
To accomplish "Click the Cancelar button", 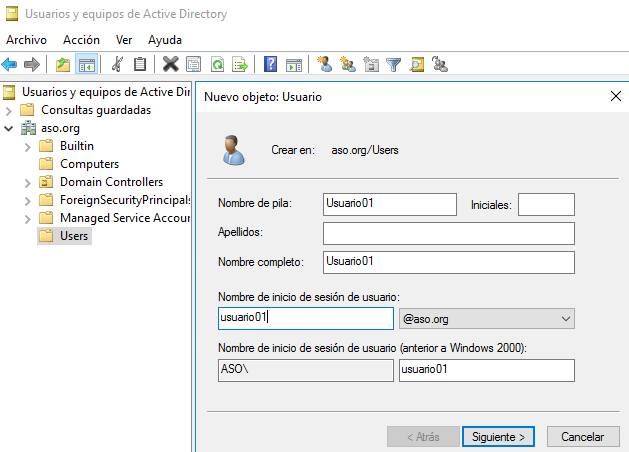I will click(x=582, y=437).
